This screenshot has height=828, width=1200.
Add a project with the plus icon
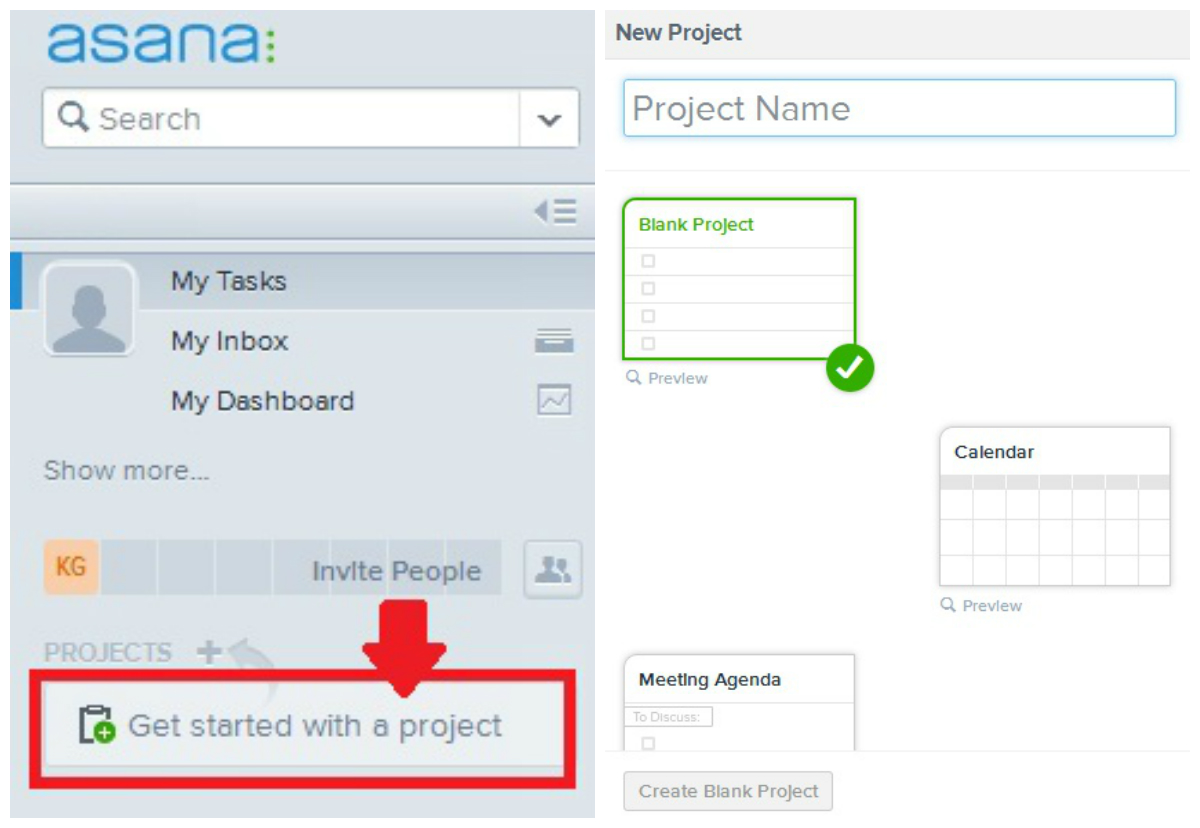pos(209,652)
